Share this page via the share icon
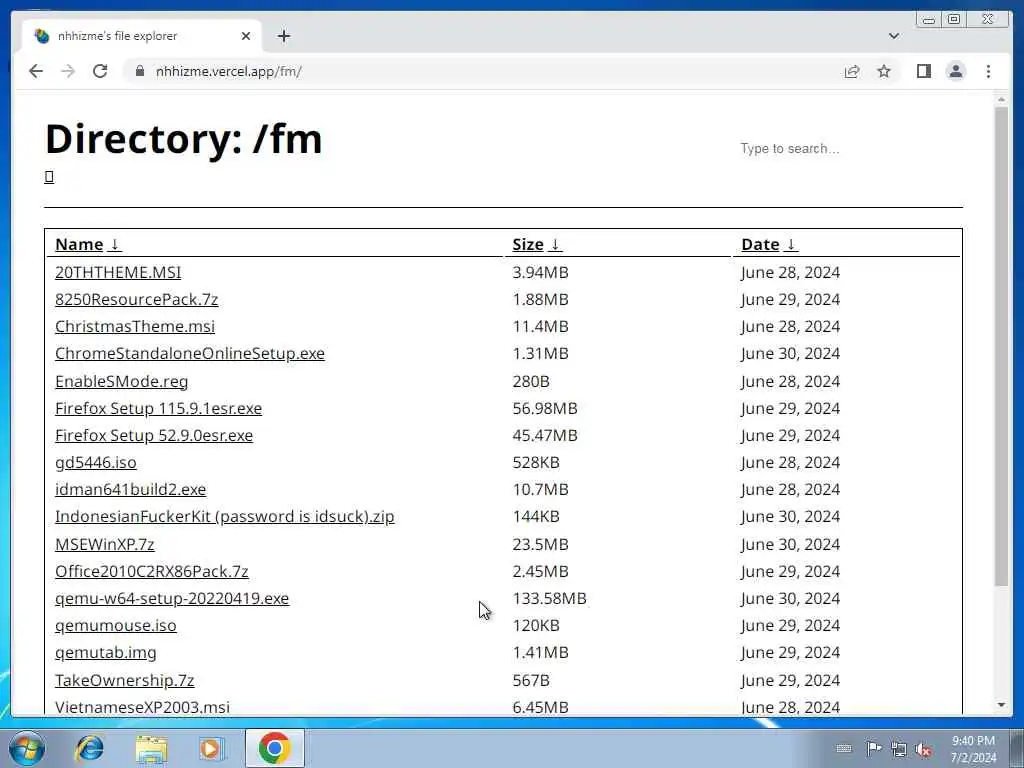 [x=852, y=71]
